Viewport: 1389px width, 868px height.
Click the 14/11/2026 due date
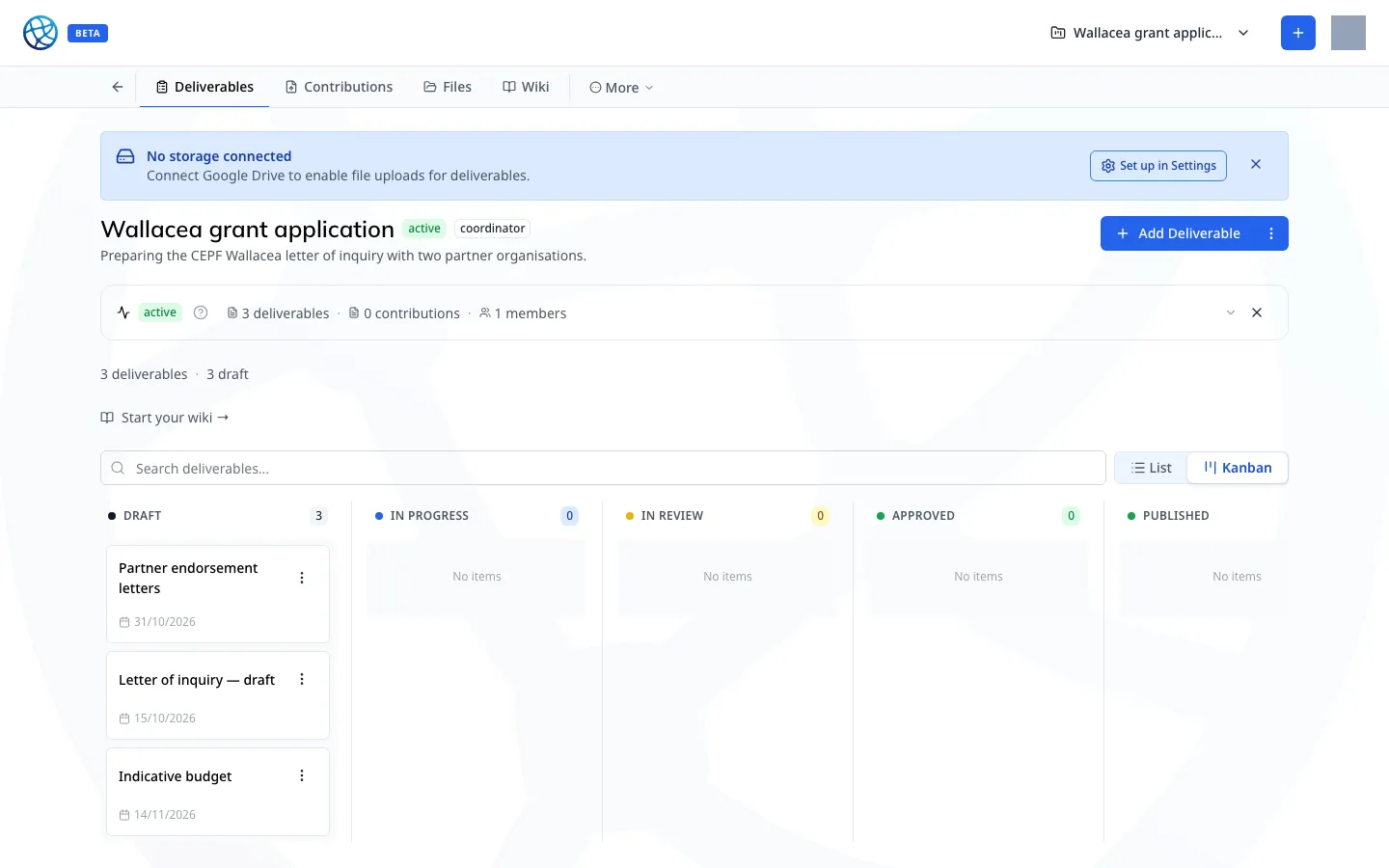(157, 815)
